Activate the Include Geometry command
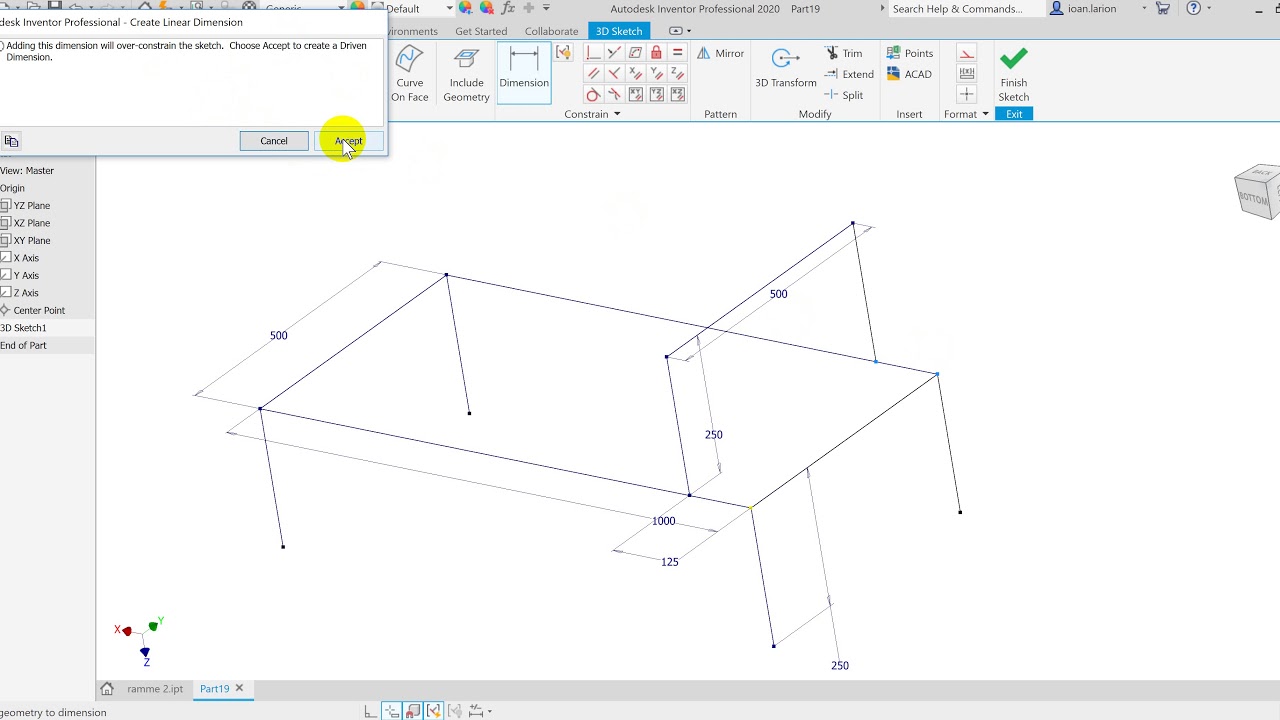This screenshot has height=720, width=1280. coord(466,74)
